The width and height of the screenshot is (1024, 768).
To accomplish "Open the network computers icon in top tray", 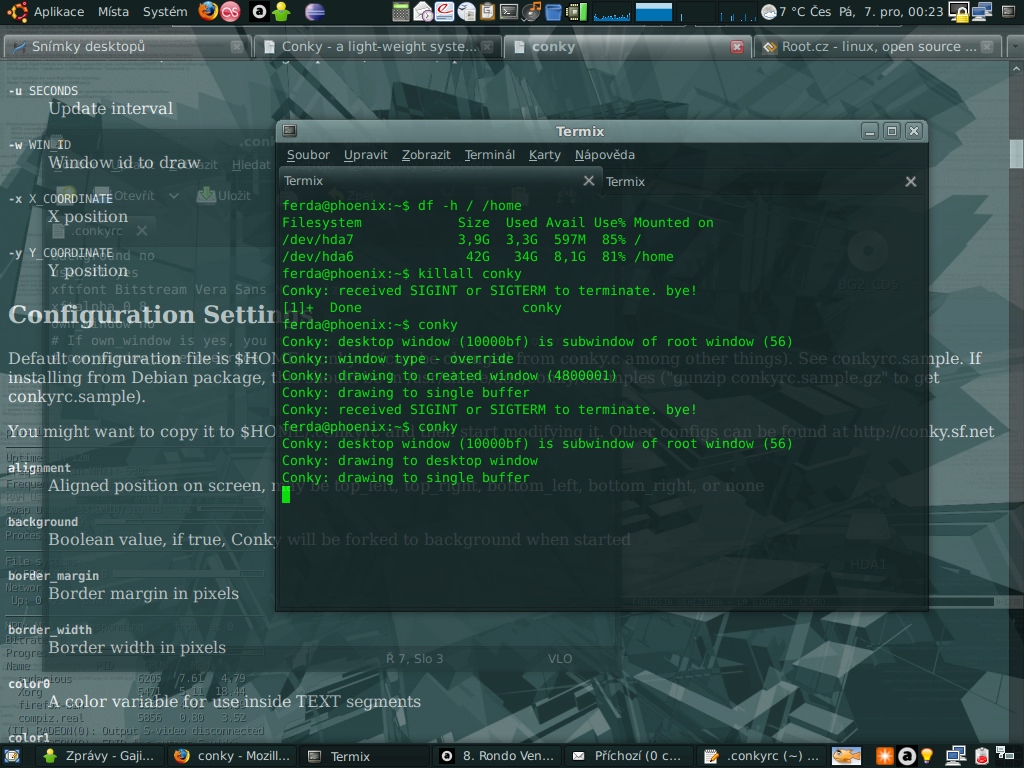I will (982, 11).
